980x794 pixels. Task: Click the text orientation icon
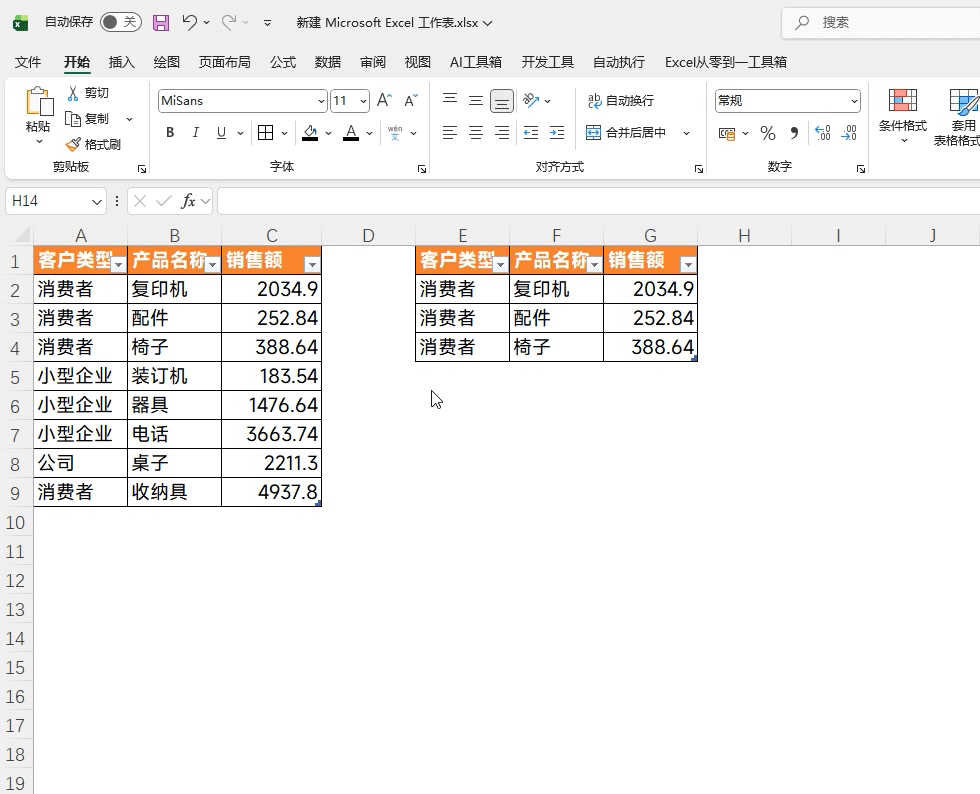click(531, 100)
